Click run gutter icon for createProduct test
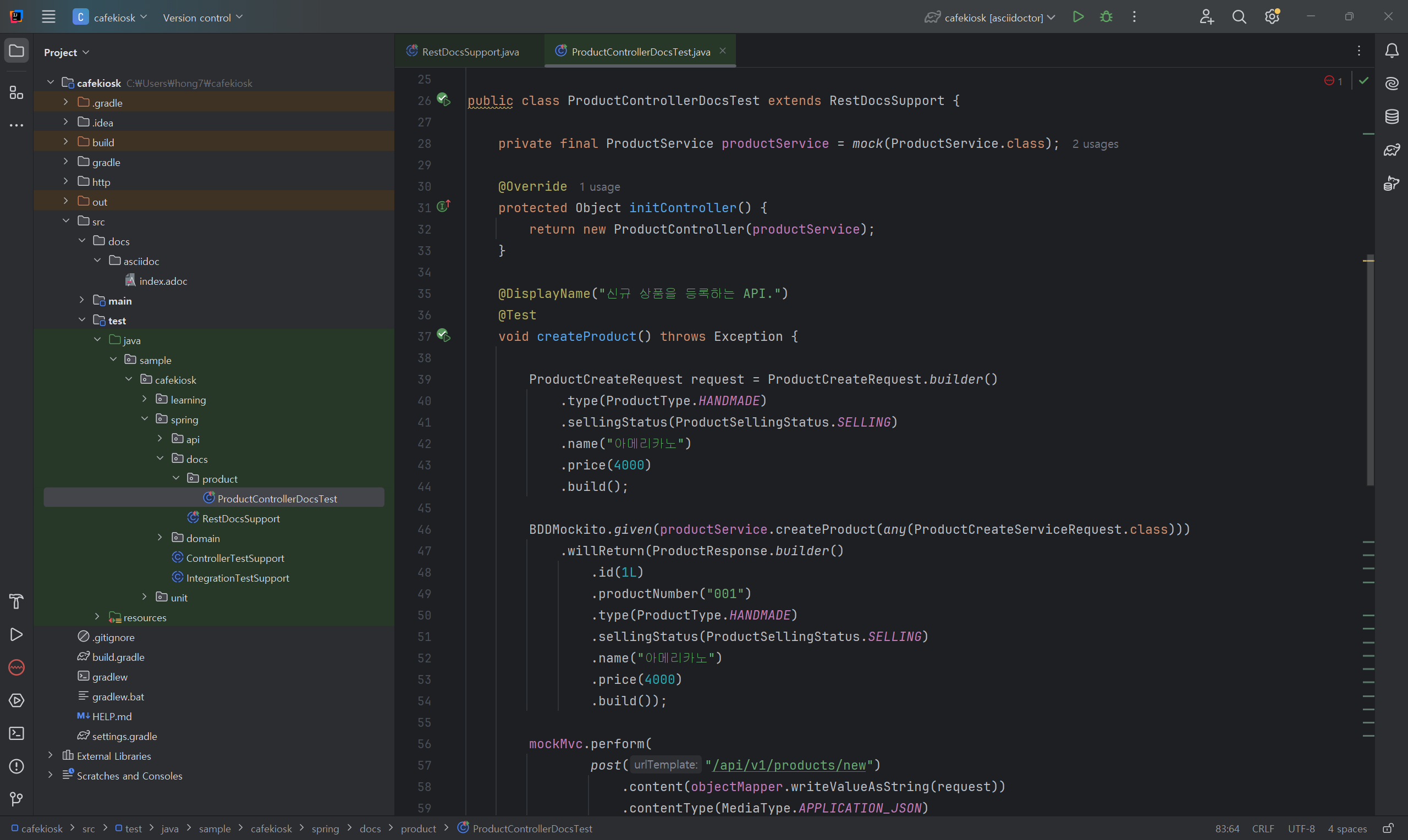The height and width of the screenshot is (840, 1408). tap(443, 336)
